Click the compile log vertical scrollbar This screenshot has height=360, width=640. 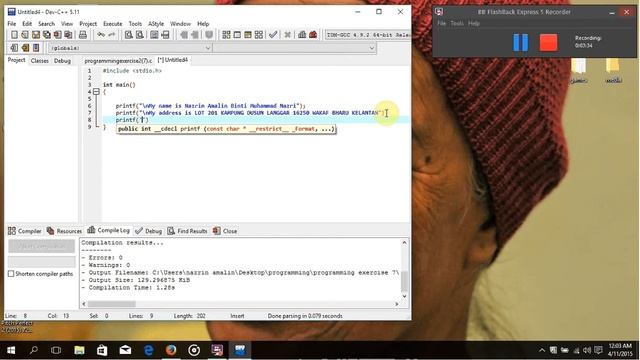coord(404,269)
